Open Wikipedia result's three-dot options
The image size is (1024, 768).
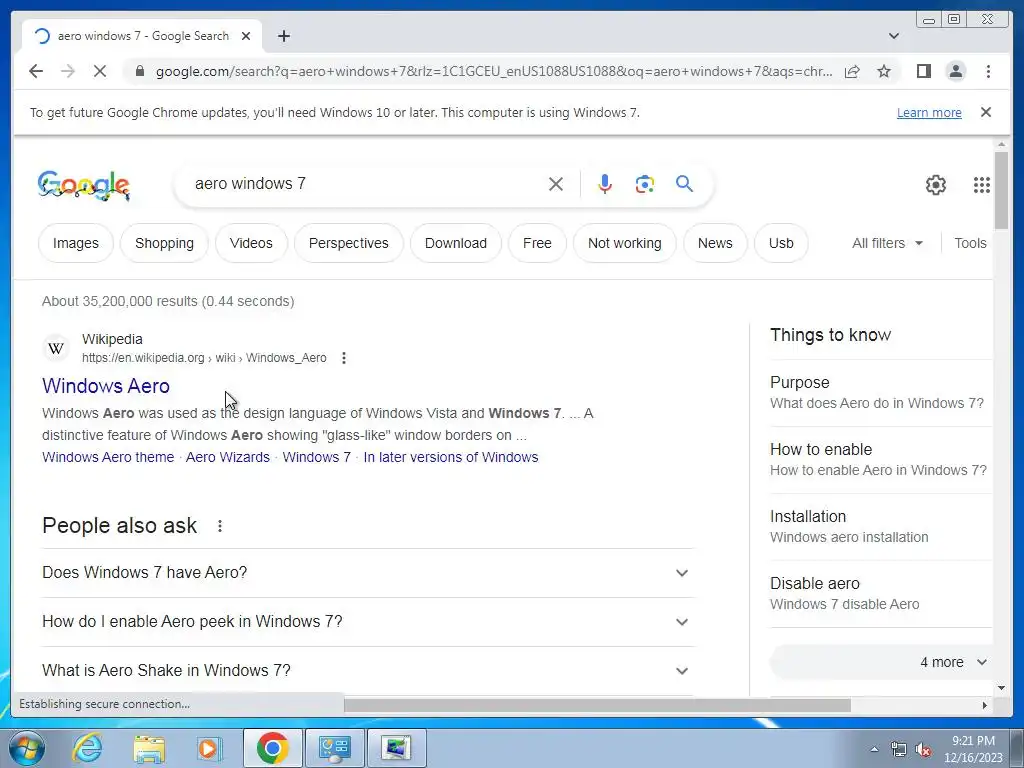[x=344, y=358]
